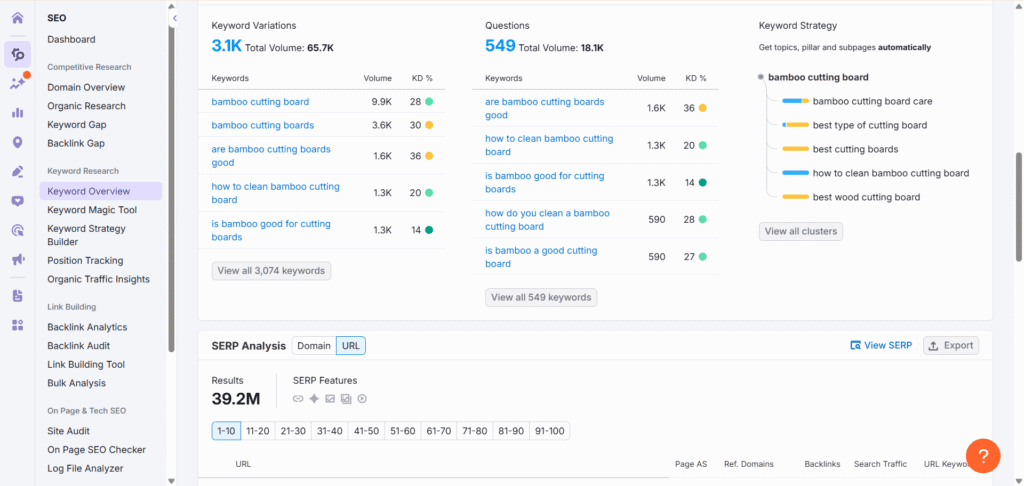Click the link SERP feature icon
This screenshot has width=1024, height=486.
click(298, 398)
